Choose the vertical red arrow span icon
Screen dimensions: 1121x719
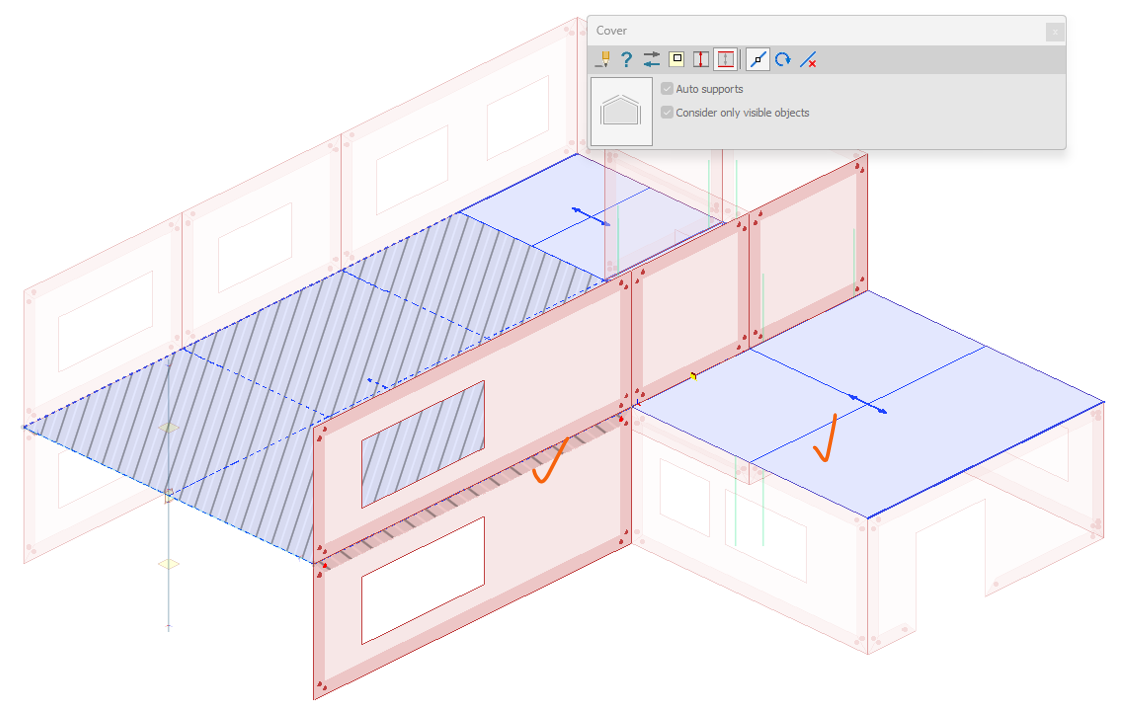(x=701, y=59)
